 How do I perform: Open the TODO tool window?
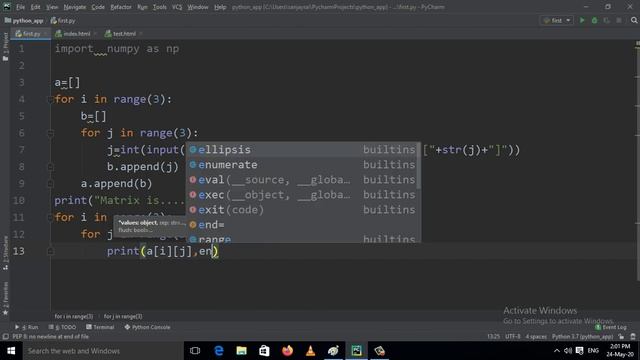click(62, 327)
